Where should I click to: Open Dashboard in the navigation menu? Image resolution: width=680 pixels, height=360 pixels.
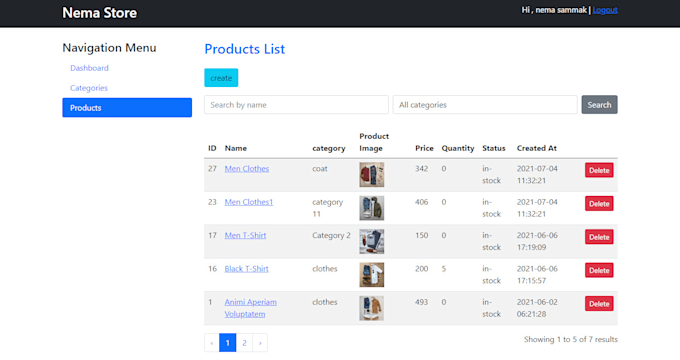point(89,68)
